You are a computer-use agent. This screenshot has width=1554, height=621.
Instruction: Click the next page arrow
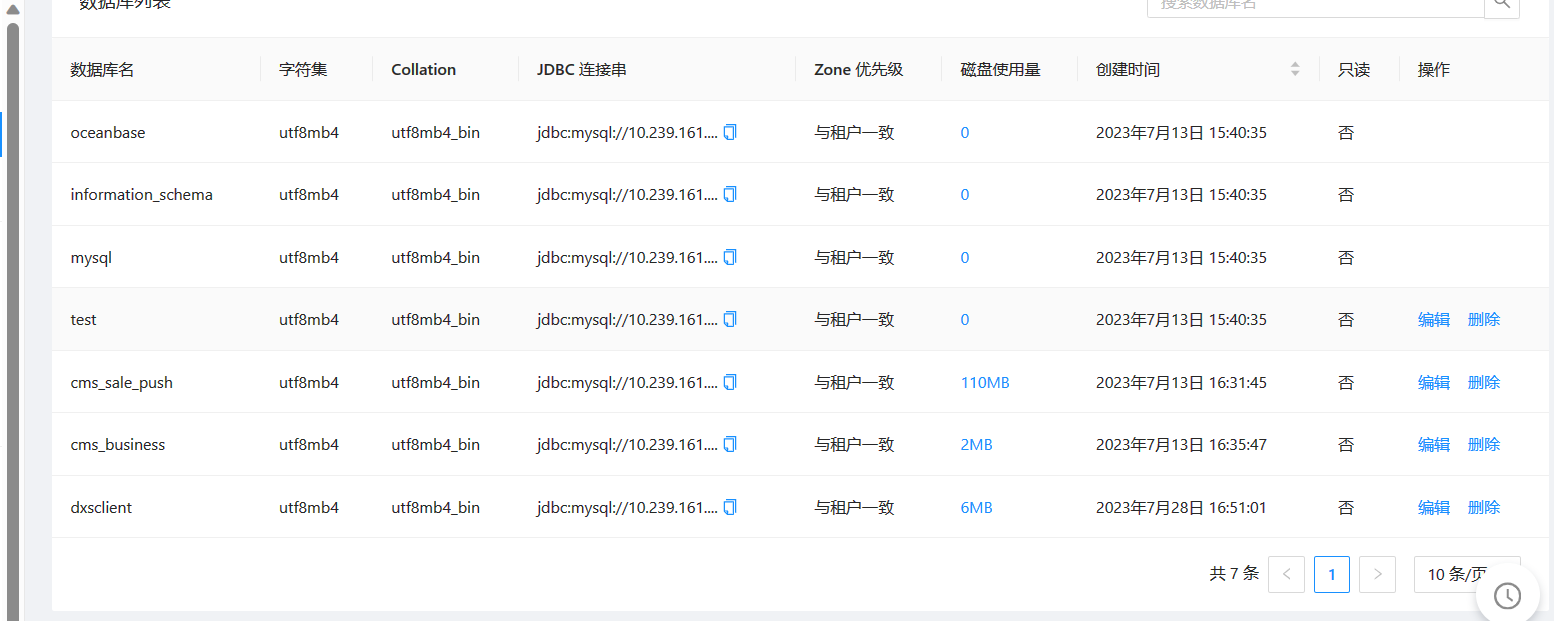pos(1377,574)
